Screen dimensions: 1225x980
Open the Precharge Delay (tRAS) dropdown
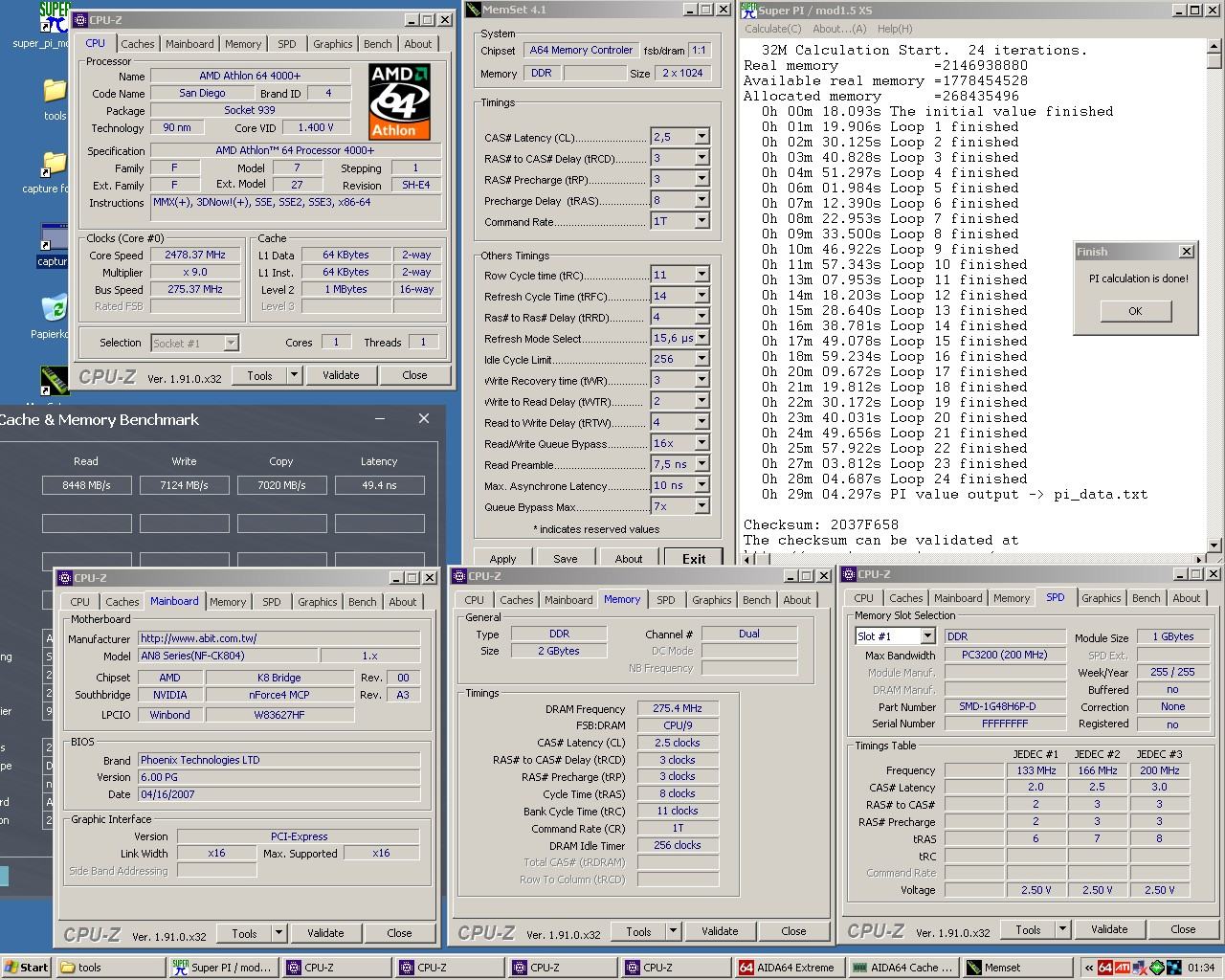point(702,200)
